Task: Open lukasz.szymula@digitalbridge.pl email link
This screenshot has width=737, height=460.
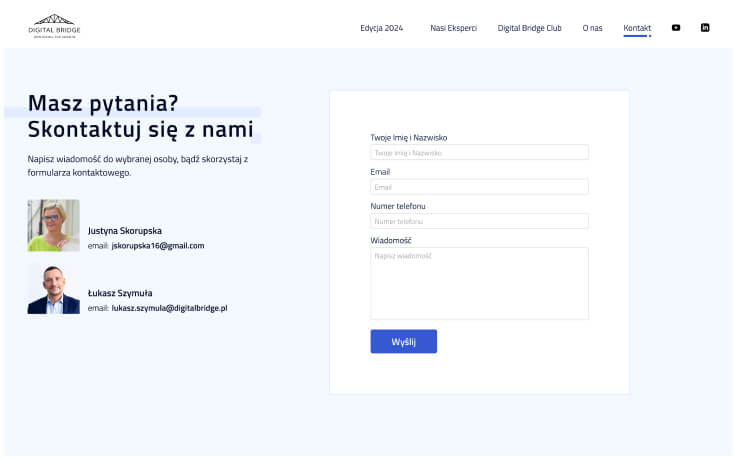Action: [169, 308]
